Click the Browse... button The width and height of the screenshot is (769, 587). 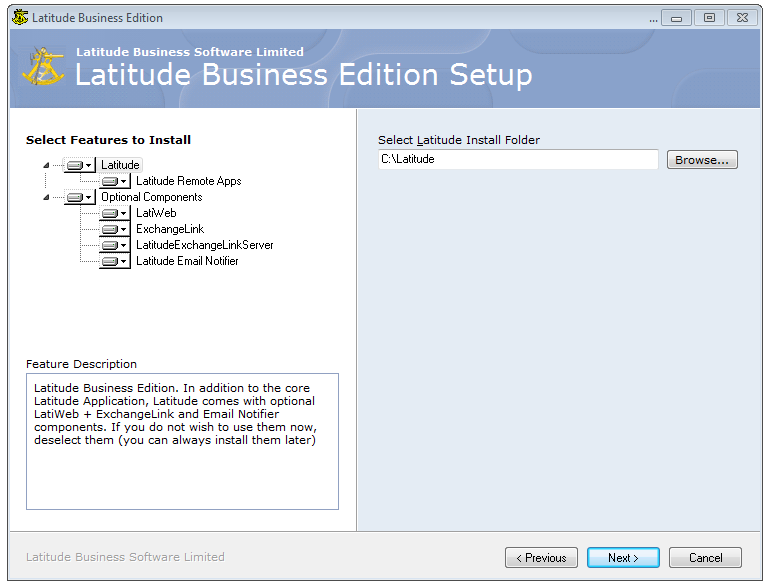(702, 160)
